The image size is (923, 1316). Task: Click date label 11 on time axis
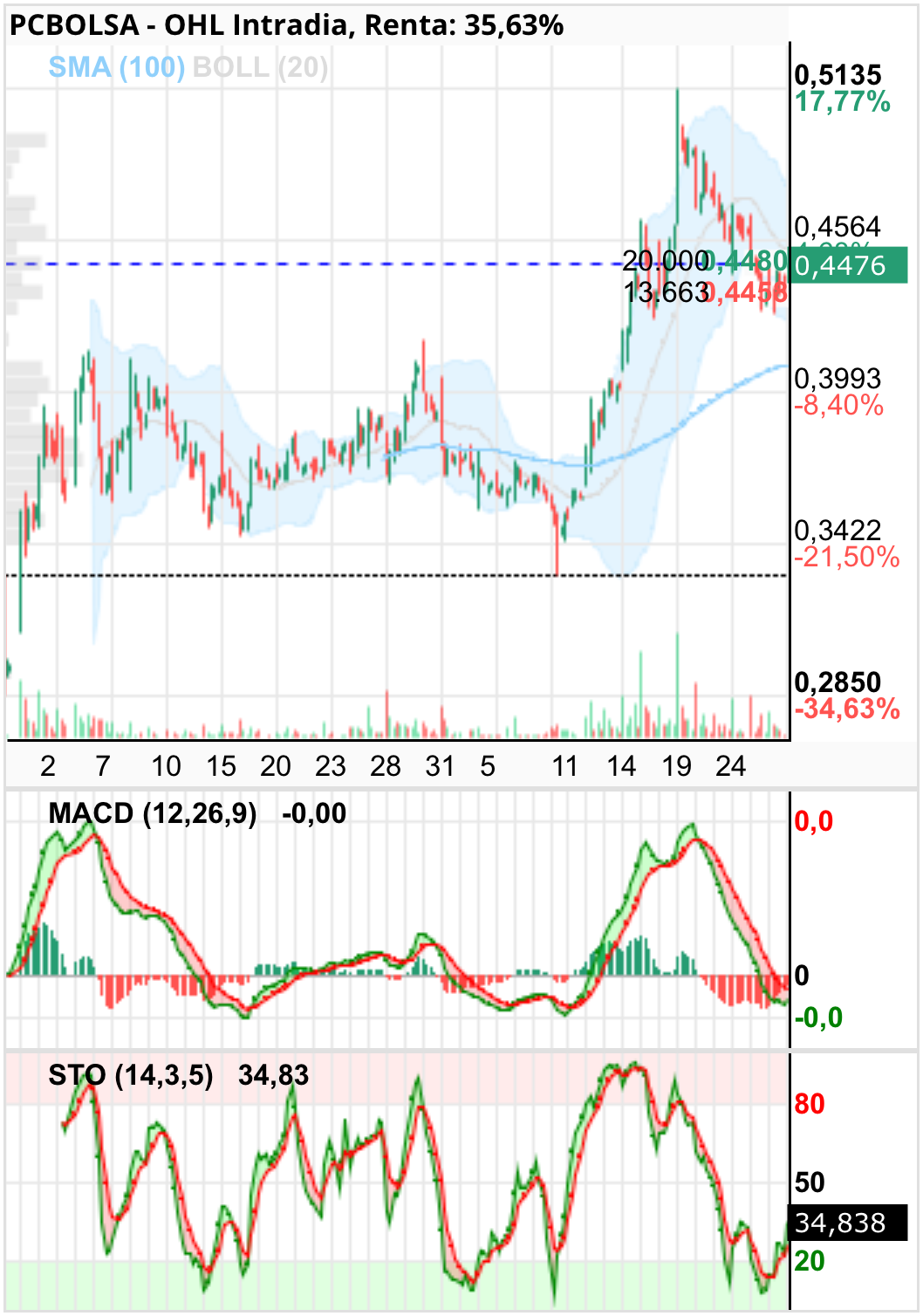[x=565, y=766]
